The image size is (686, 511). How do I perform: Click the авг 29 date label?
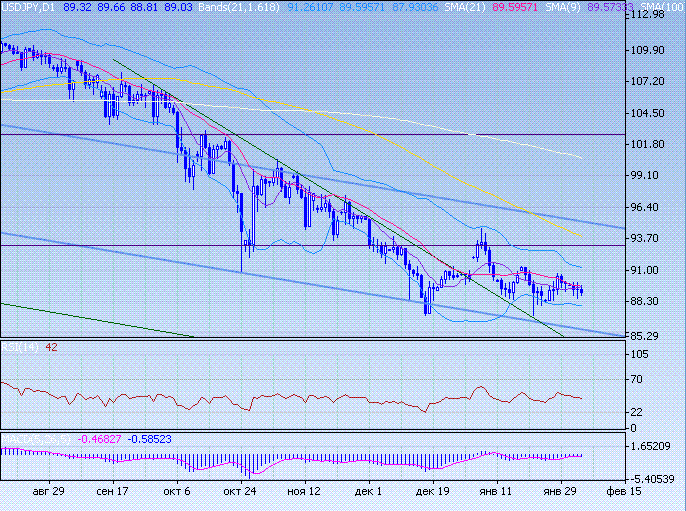49,493
